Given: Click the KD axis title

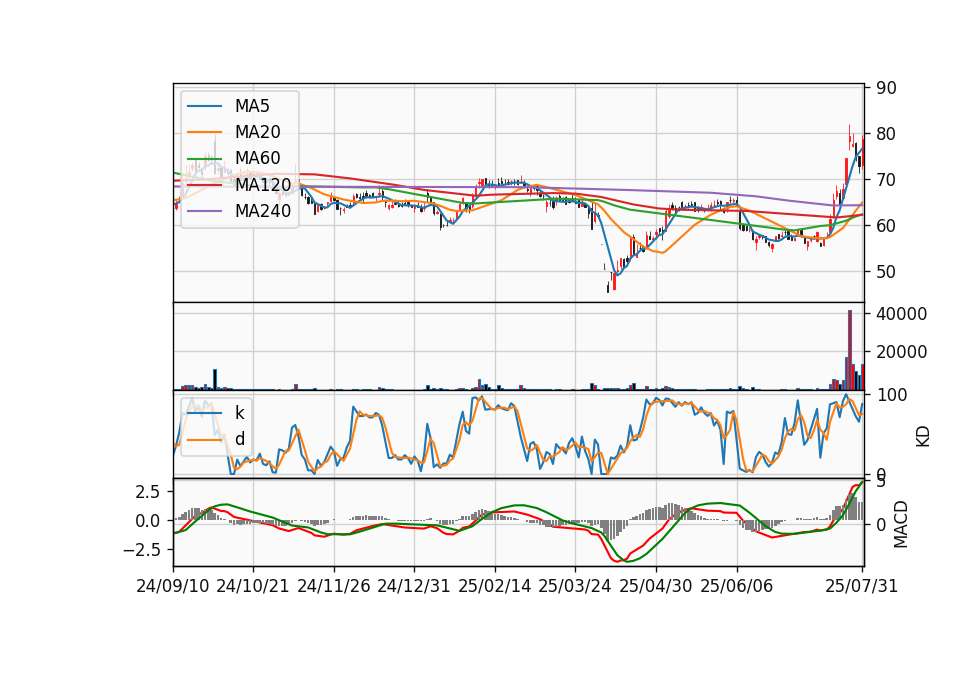Looking at the screenshot, I should 923,437.
